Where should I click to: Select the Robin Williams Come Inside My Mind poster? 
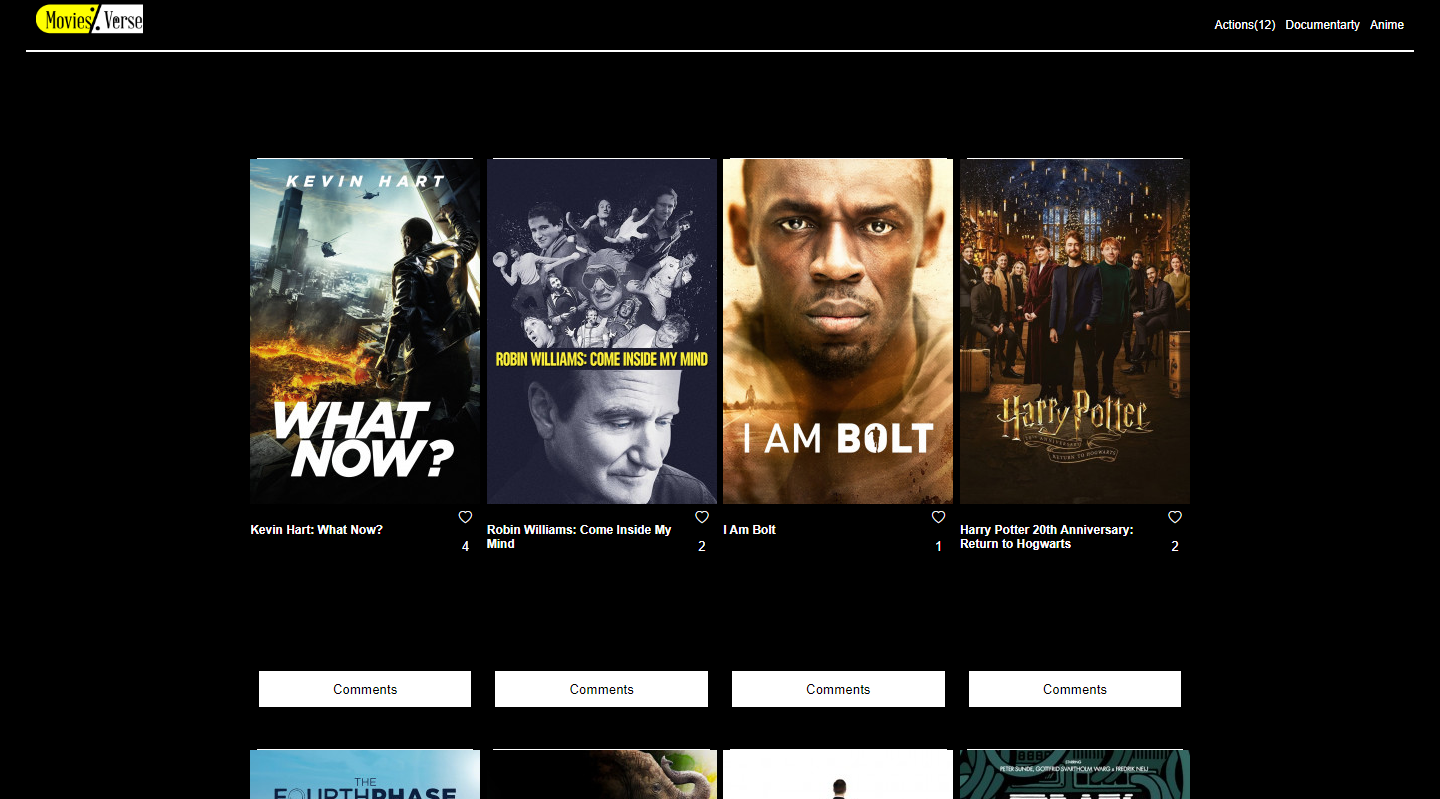602,331
